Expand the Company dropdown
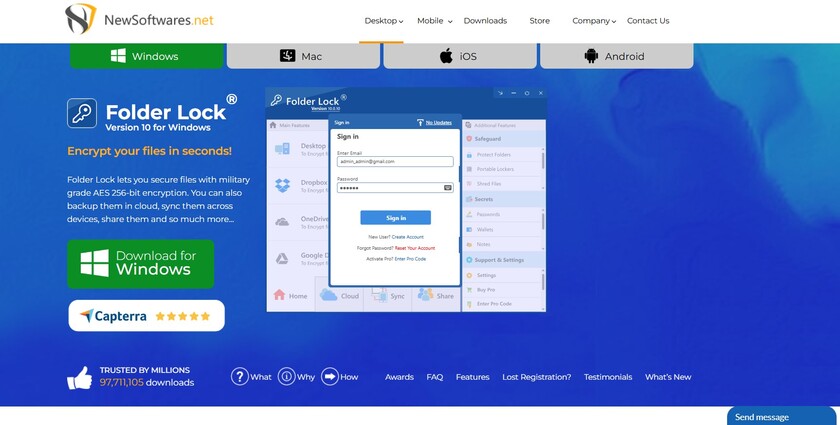840x425 pixels. click(594, 21)
